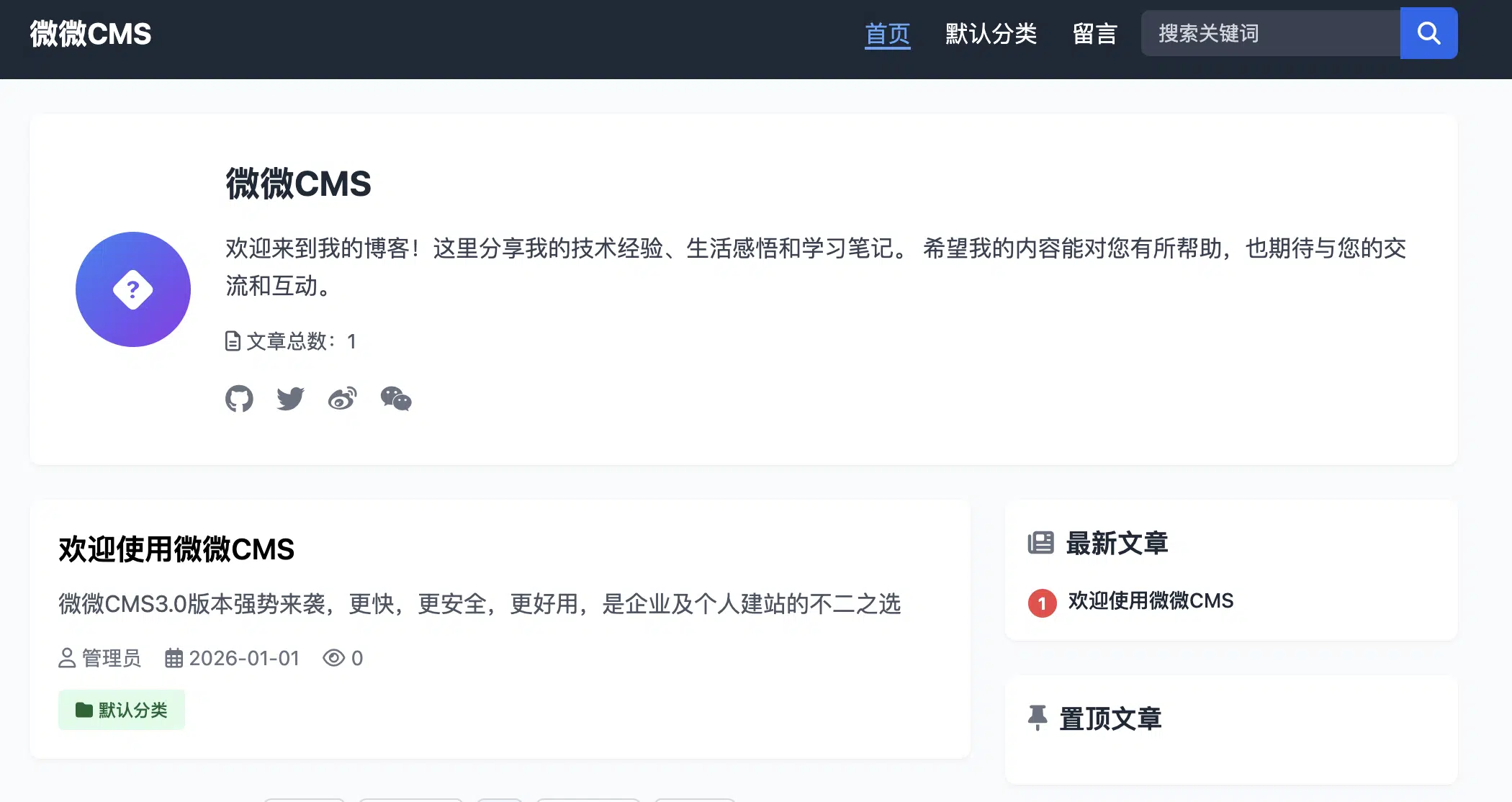Click the question-mark avatar logo

[133, 289]
